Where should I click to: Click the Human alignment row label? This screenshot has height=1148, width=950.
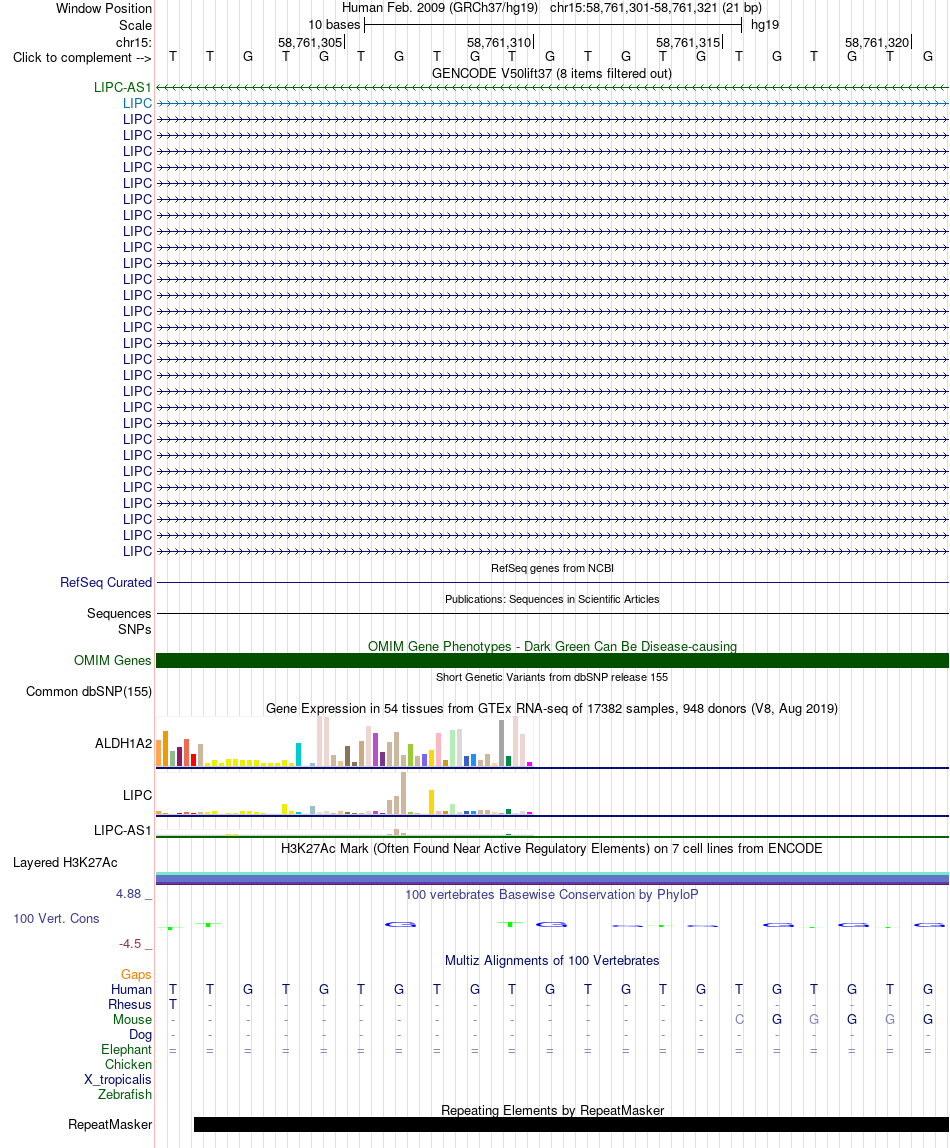coord(132,989)
